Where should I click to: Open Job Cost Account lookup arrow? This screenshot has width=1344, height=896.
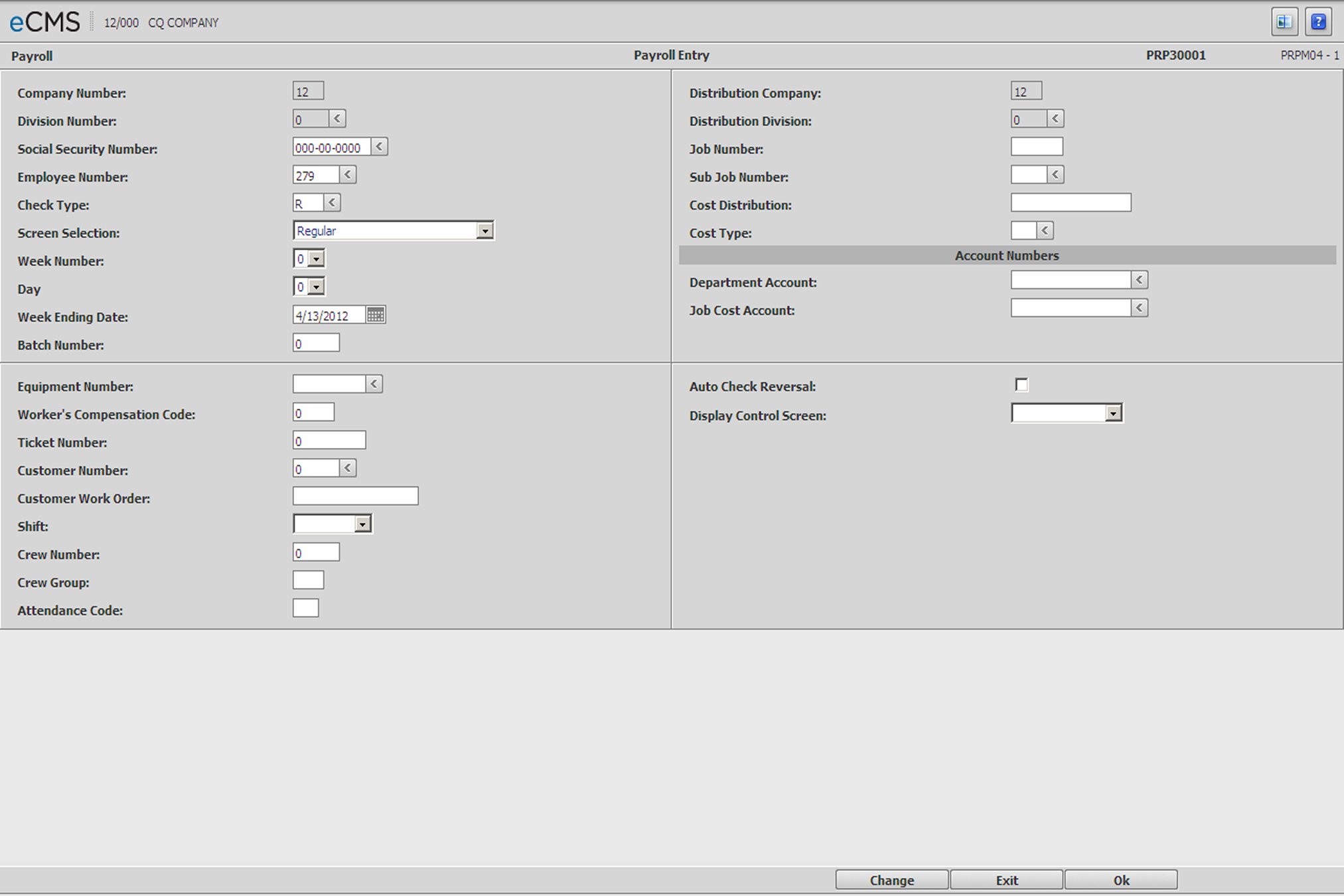[x=1140, y=307]
